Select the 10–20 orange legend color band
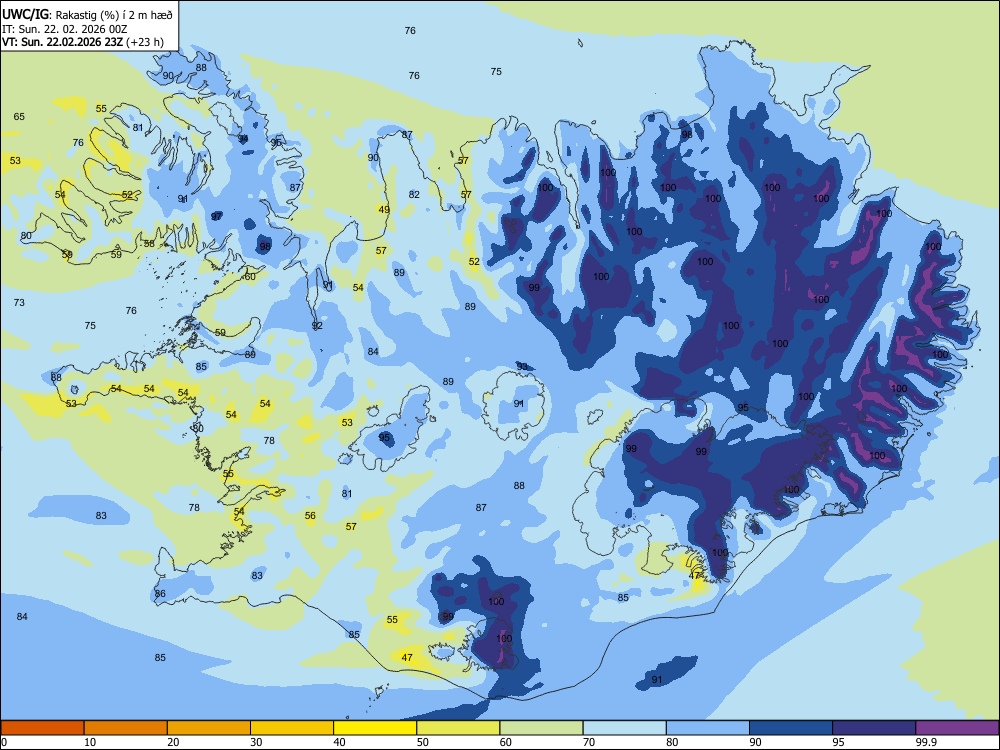 pyautogui.click(x=126, y=728)
